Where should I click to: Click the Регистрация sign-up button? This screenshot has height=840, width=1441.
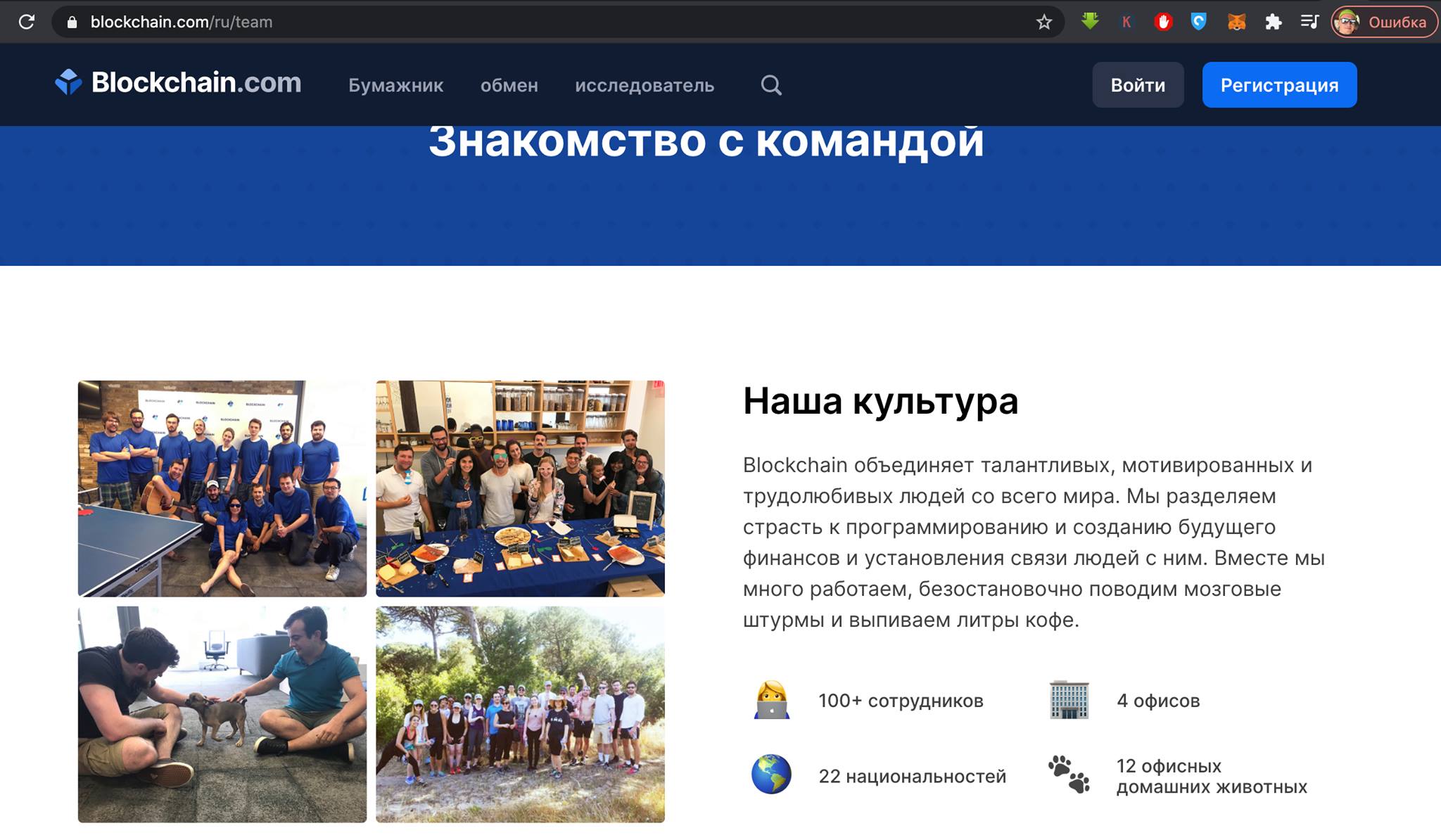click(x=1279, y=85)
